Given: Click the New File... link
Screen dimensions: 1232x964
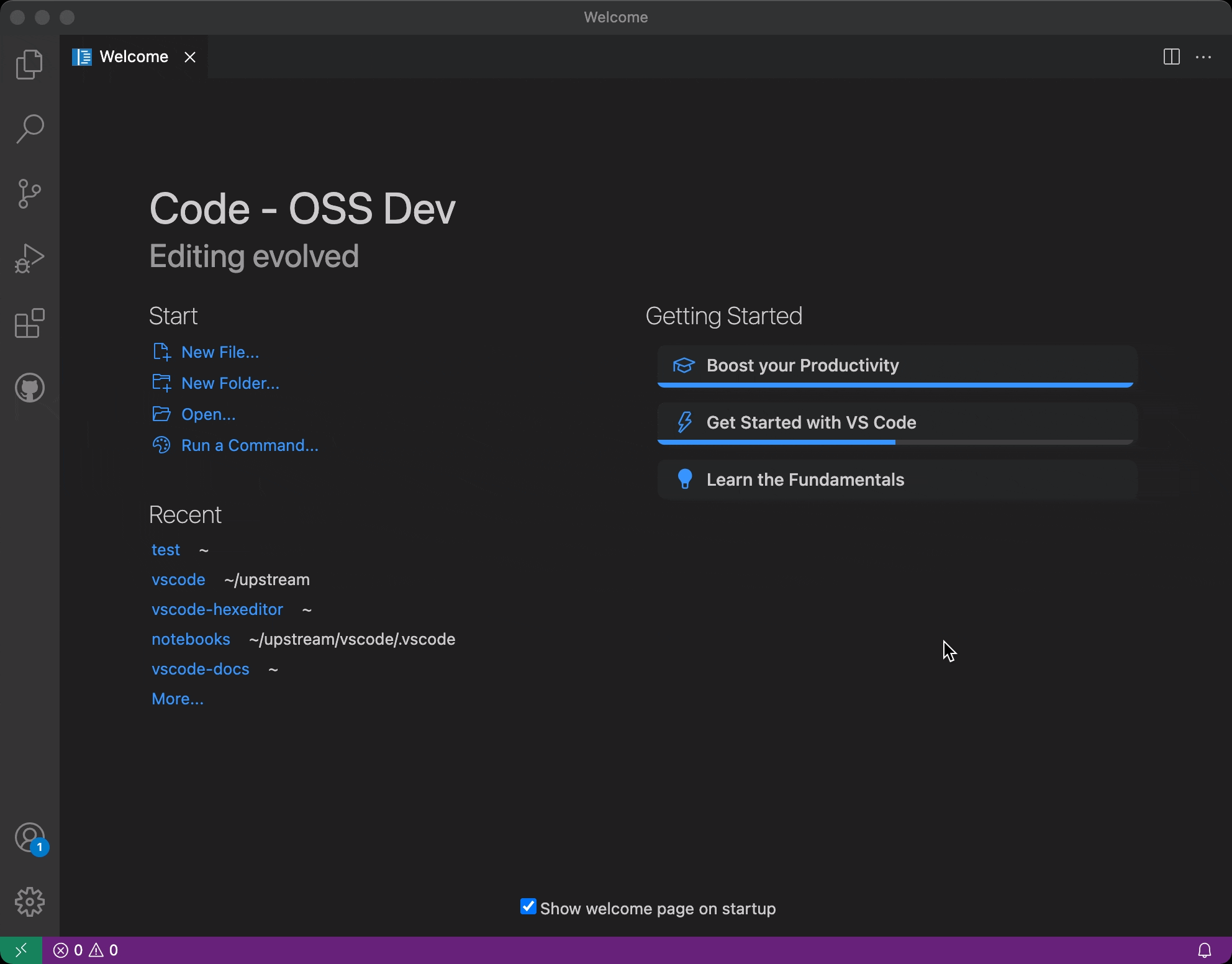Looking at the screenshot, I should click(220, 352).
